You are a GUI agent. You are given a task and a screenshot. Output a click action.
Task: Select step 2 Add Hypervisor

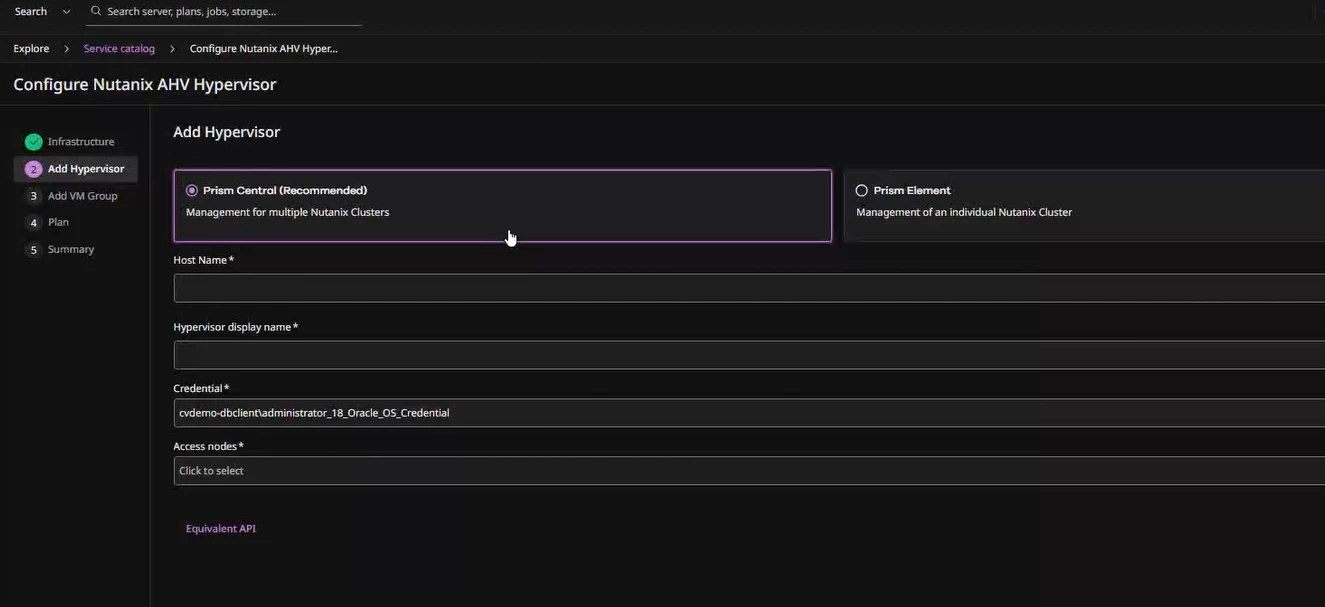[x=76, y=169]
